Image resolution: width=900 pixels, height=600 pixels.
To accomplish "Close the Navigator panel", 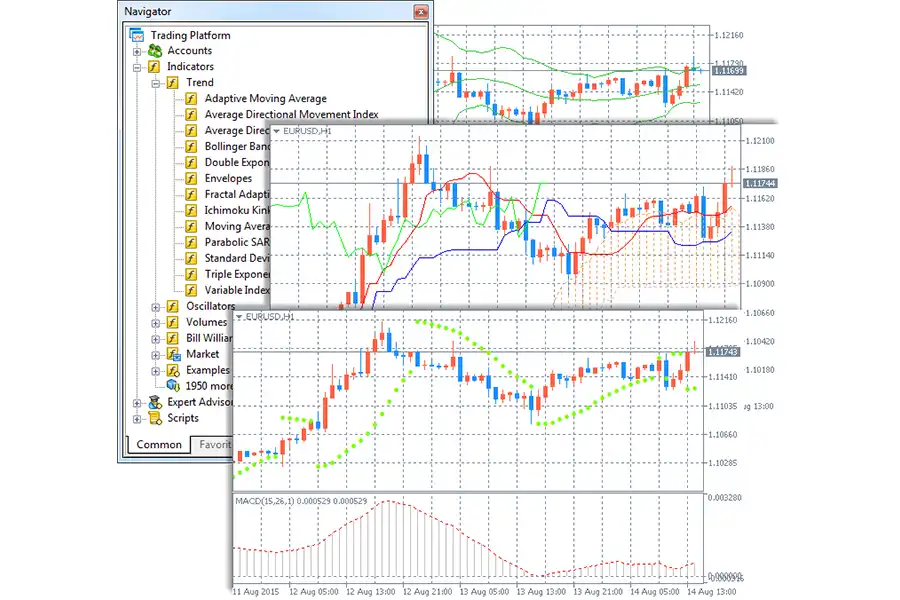I will point(421,11).
